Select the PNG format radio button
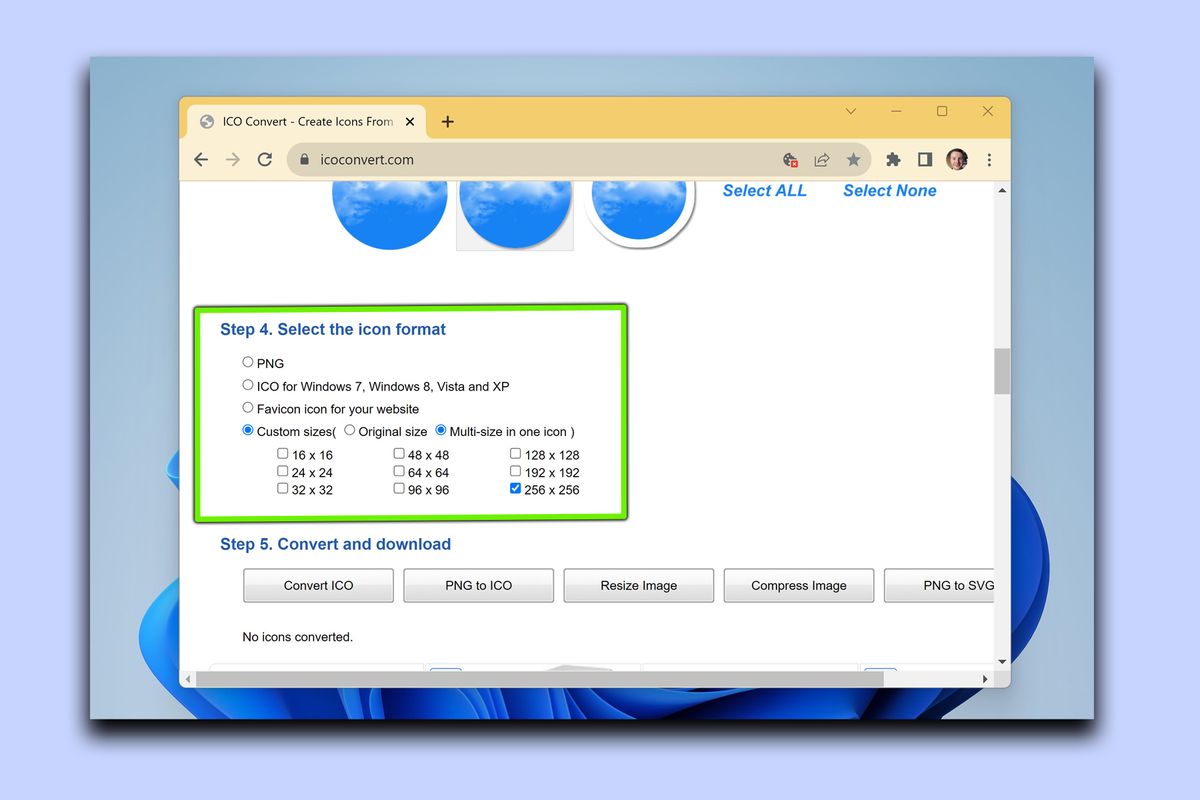This screenshot has width=1200, height=800. point(247,361)
